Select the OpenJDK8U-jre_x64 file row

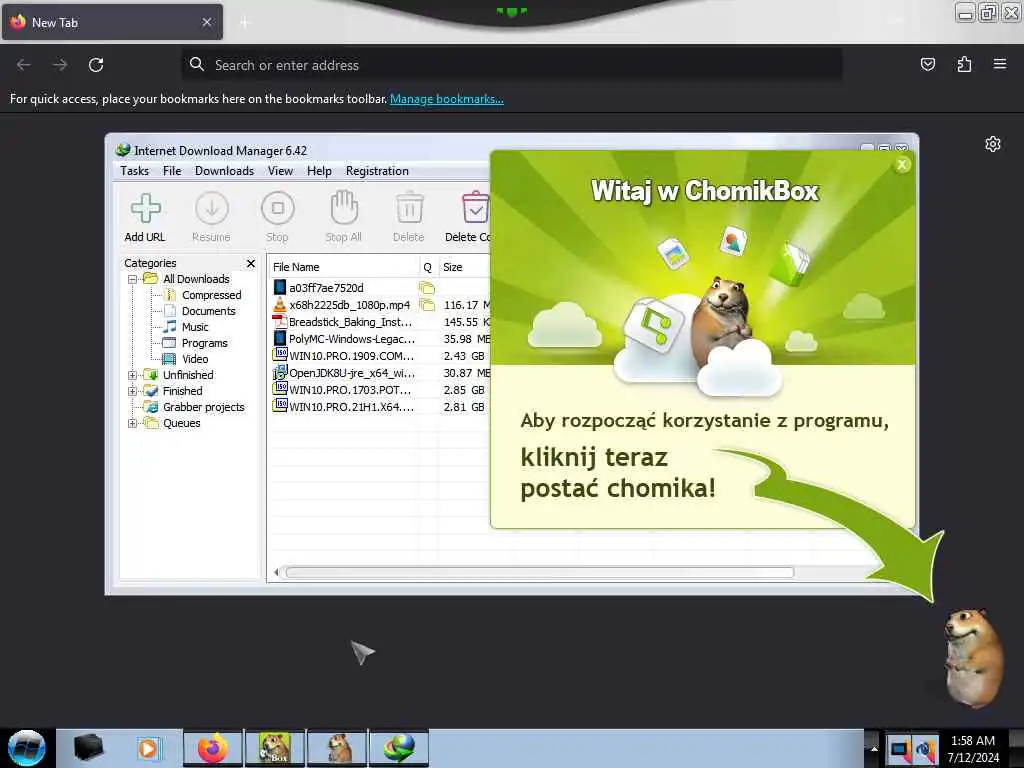[x=380, y=373]
